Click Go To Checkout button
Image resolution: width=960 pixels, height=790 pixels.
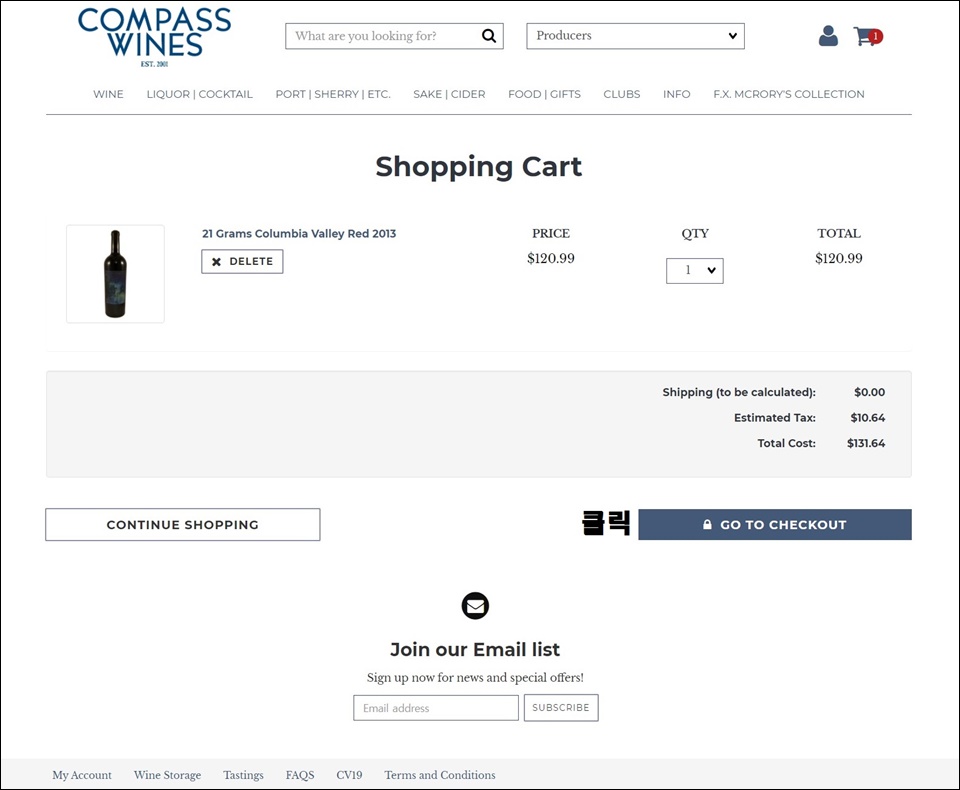[775, 525]
